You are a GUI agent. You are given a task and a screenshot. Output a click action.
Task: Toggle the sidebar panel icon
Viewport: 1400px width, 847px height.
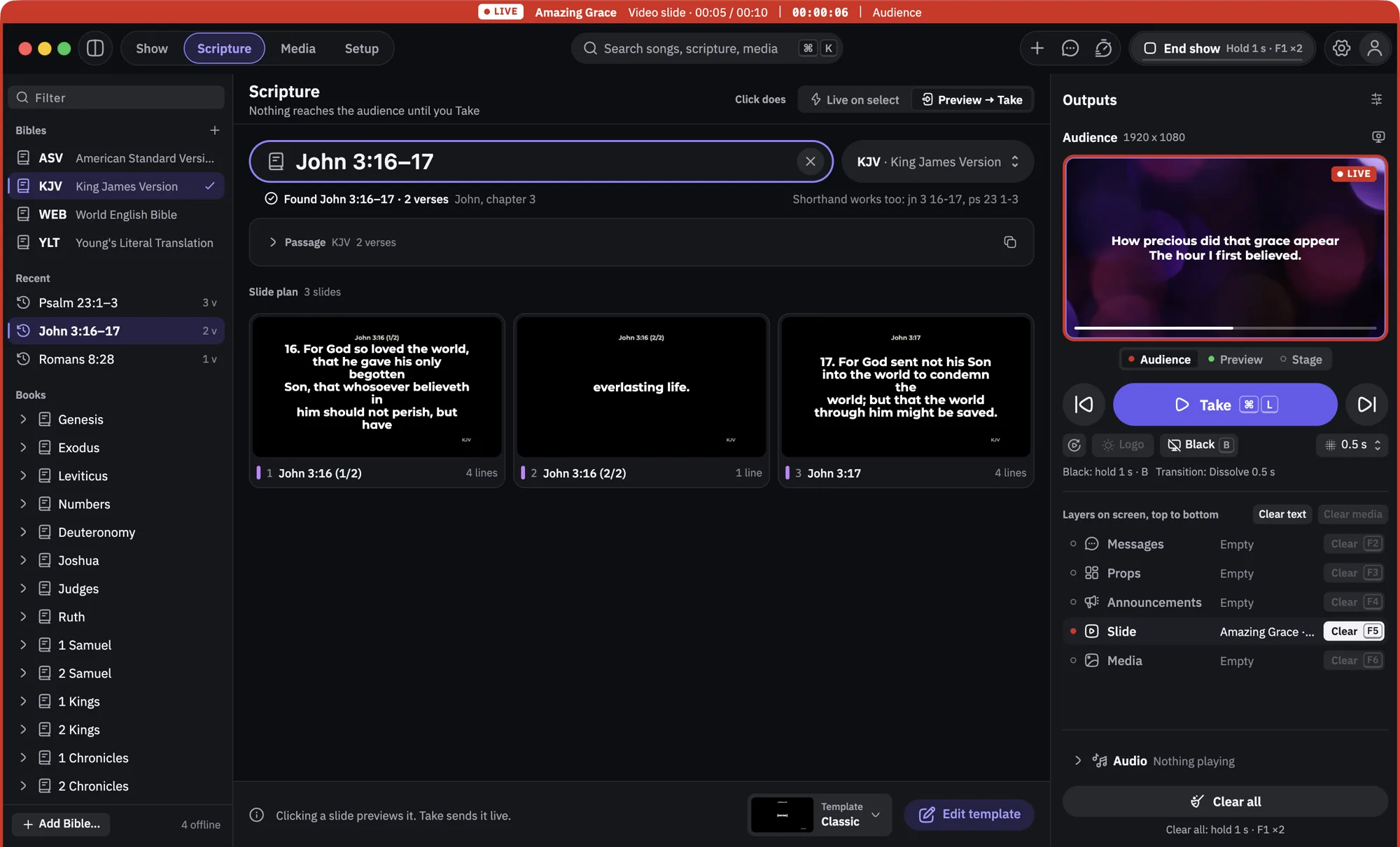click(x=95, y=48)
